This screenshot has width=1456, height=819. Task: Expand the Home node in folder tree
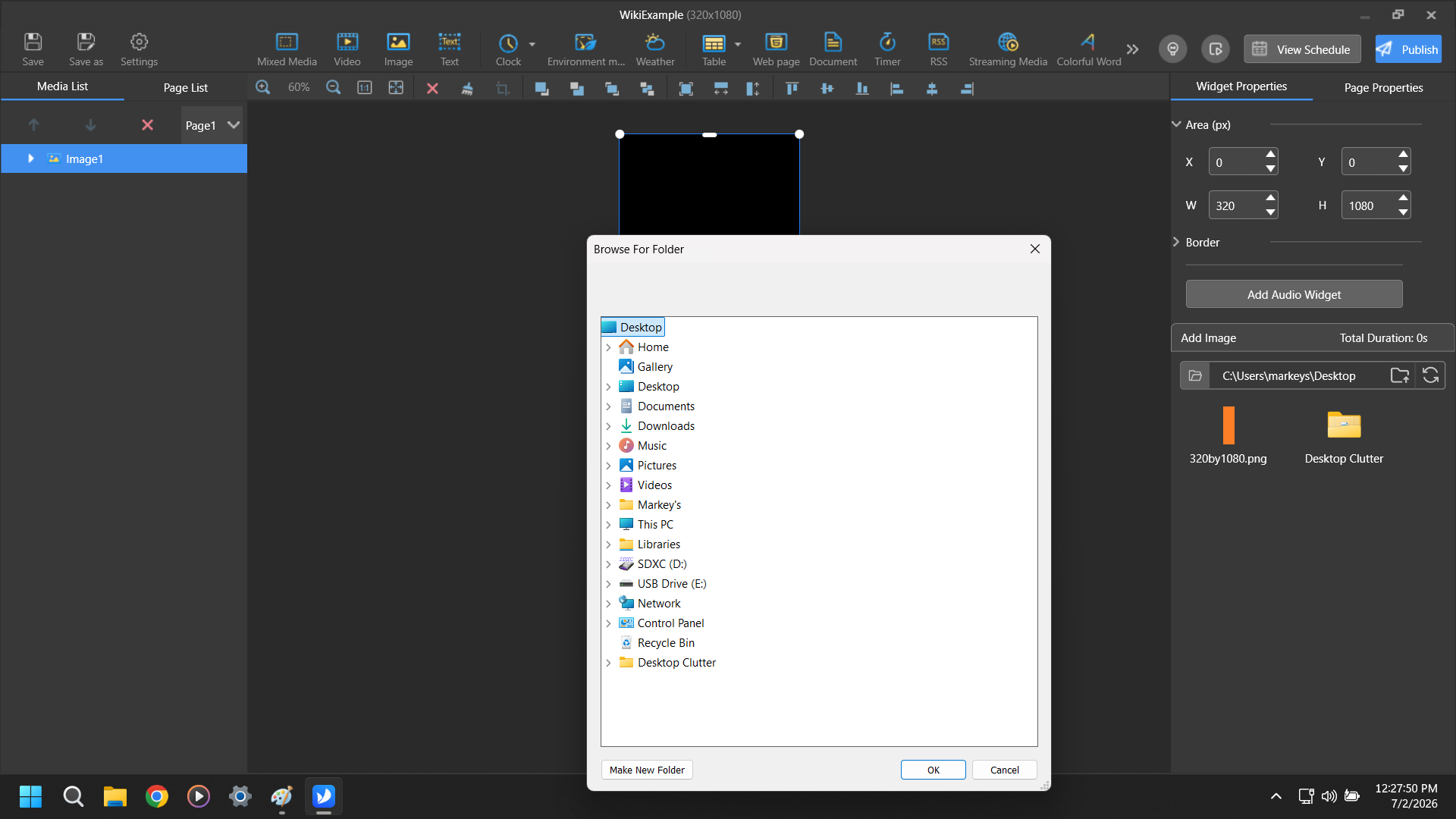[608, 347]
